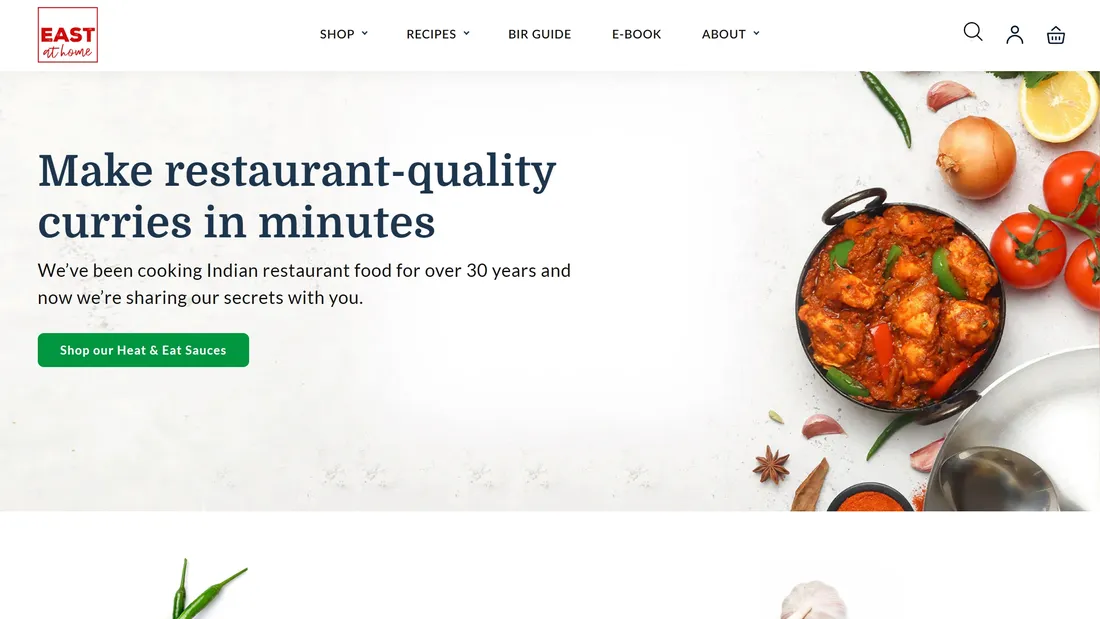Screen dimensions: 1100x619
Task: Expand the chevron next to ABOUT
Action: click(756, 34)
